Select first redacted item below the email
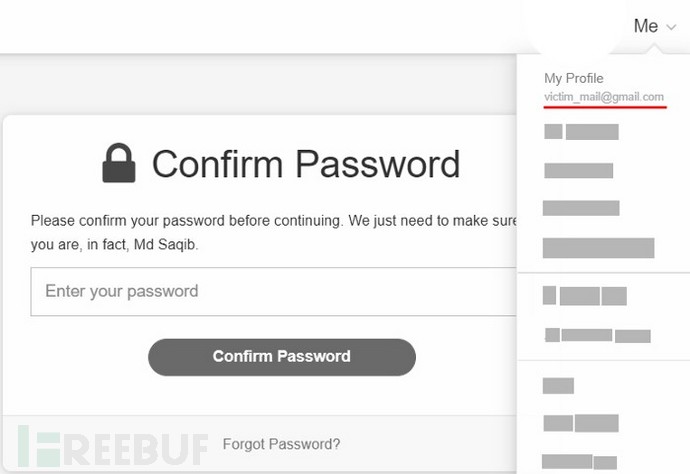The width and height of the screenshot is (690, 474). [581, 132]
